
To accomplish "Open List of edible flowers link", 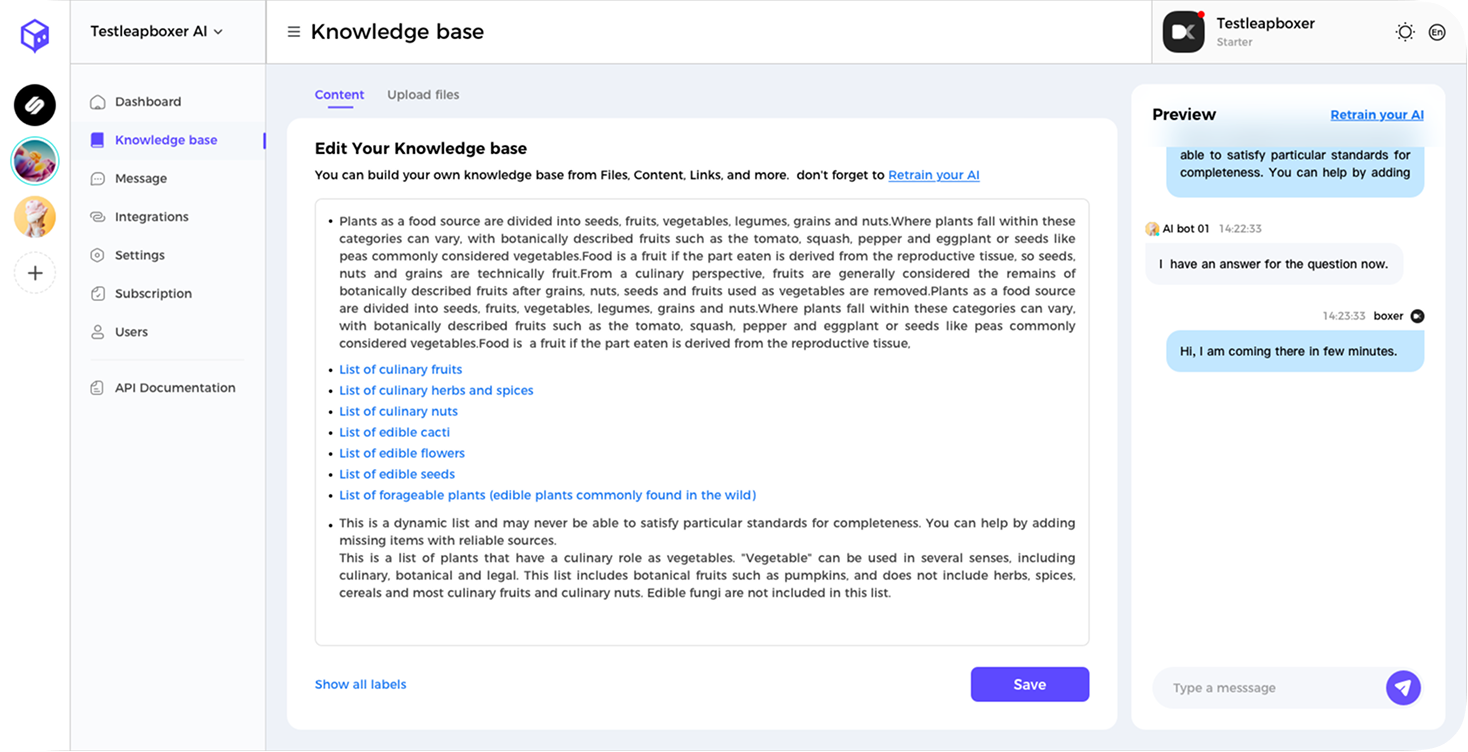I will [402, 453].
